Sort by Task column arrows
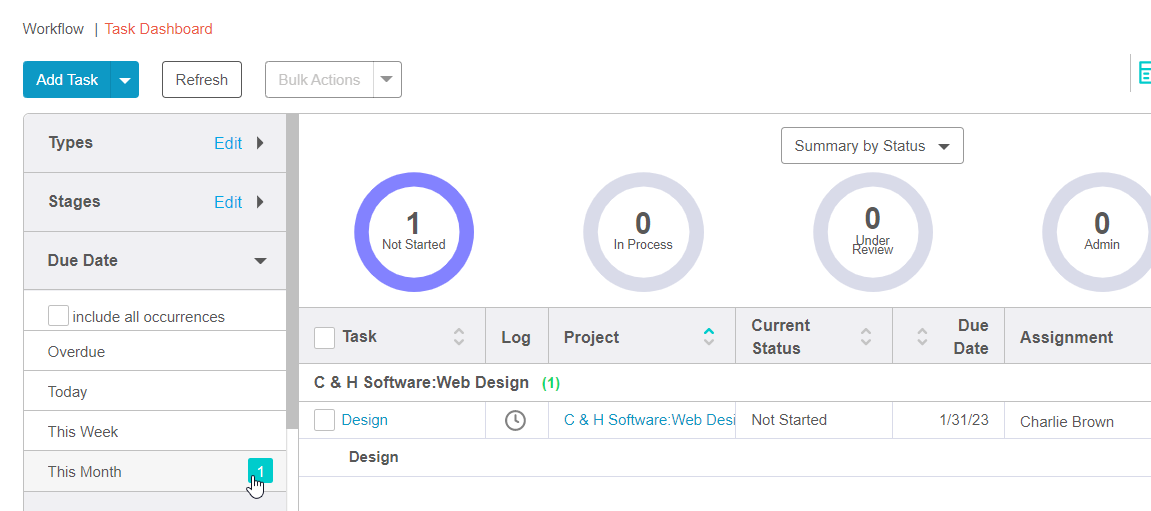Viewport: 1151px width, 511px height. [x=459, y=337]
